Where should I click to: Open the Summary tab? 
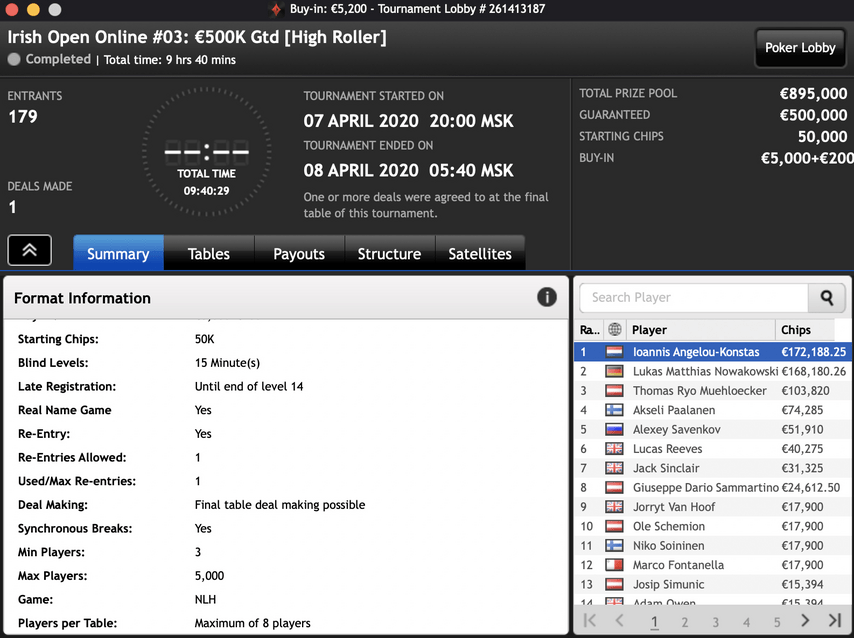pos(118,253)
